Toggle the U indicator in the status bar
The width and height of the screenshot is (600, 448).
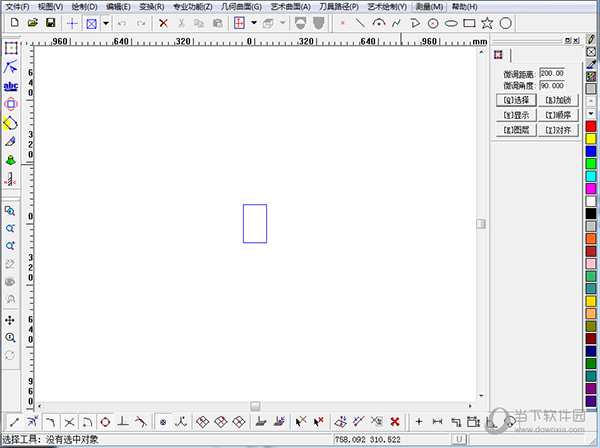coord(459,440)
